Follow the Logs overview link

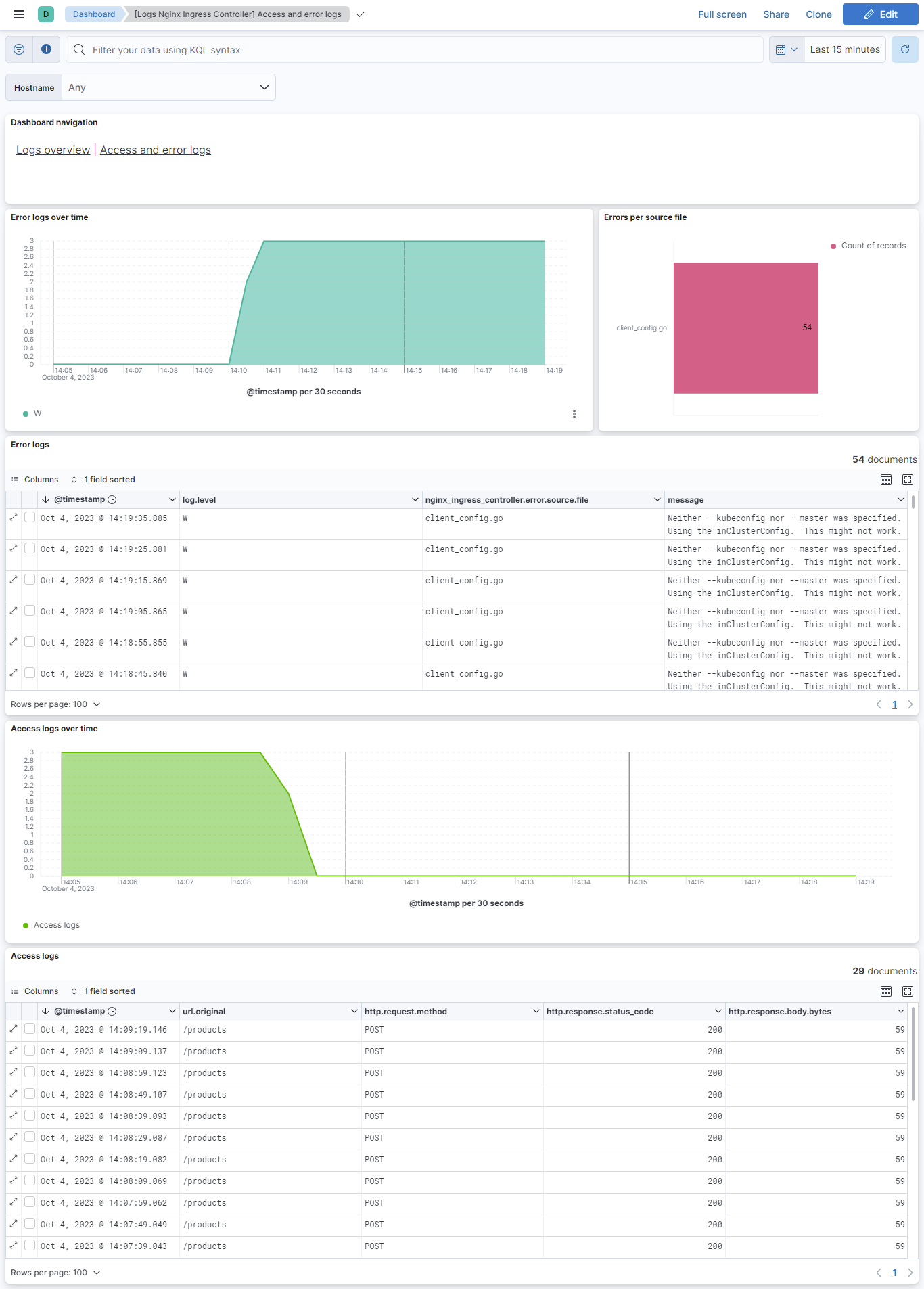pos(53,150)
